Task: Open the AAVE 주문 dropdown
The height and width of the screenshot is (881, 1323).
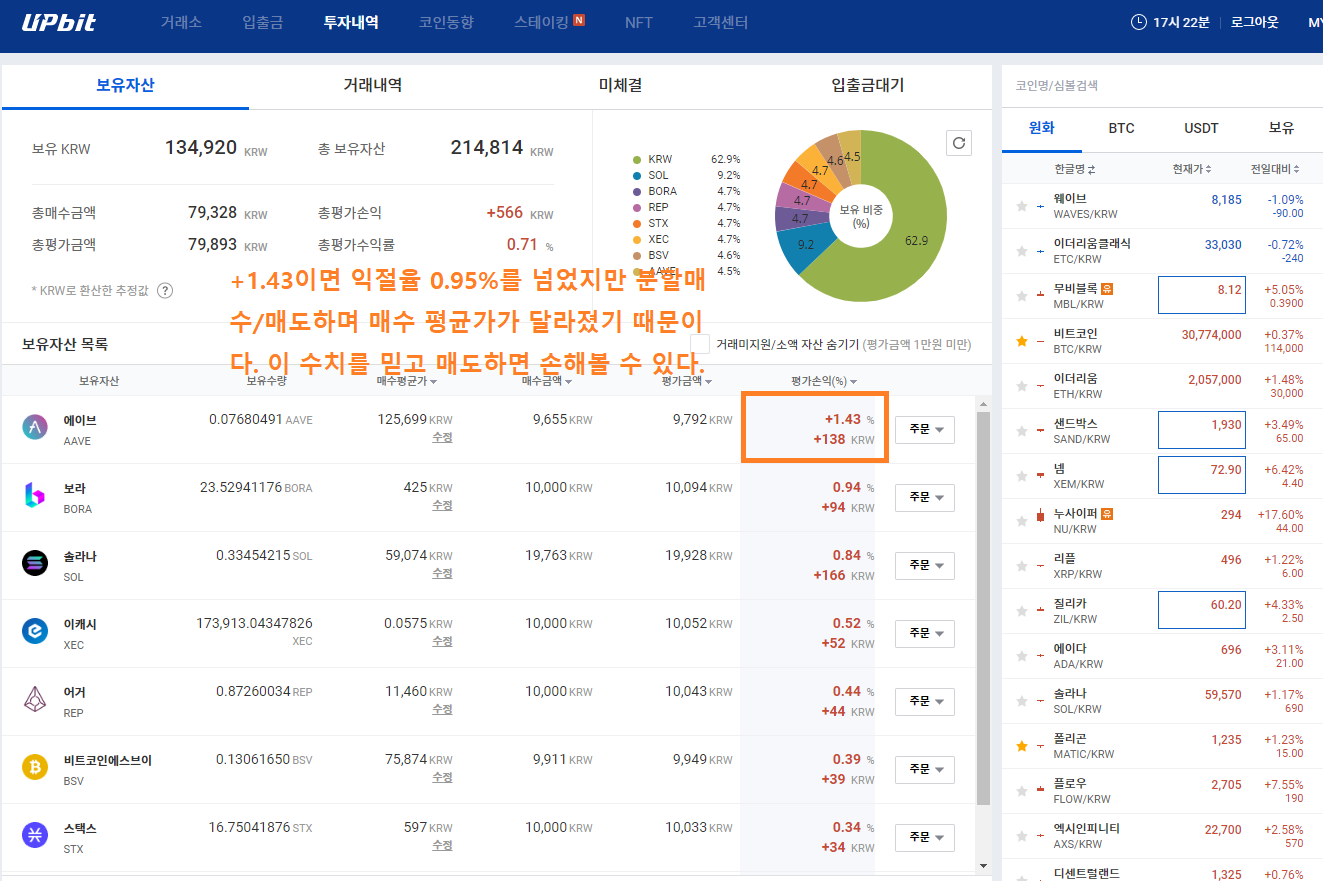Action: [924, 430]
